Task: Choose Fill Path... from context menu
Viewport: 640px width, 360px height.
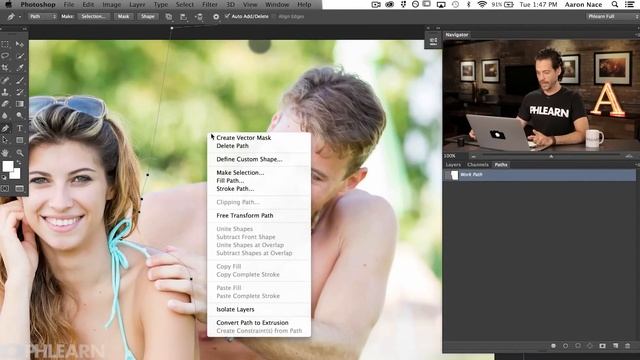Action: coord(230,181)
